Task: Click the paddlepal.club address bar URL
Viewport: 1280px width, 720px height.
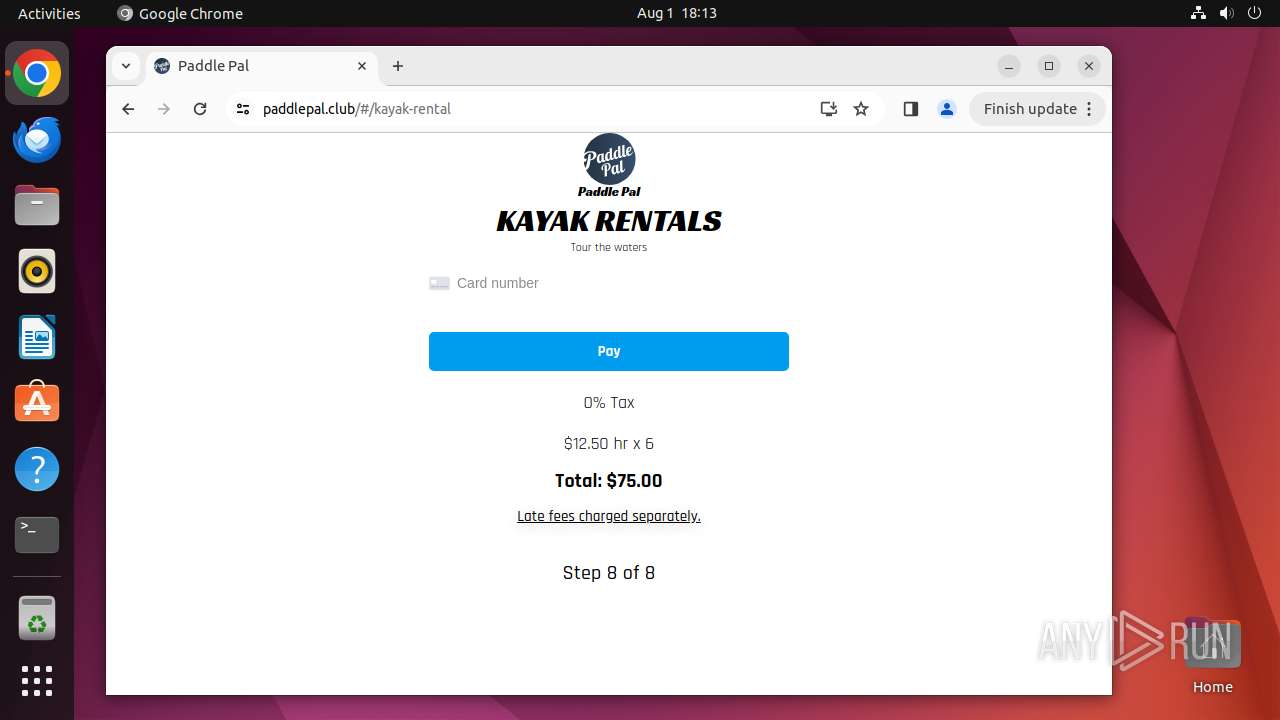Action: pos(357,109)
